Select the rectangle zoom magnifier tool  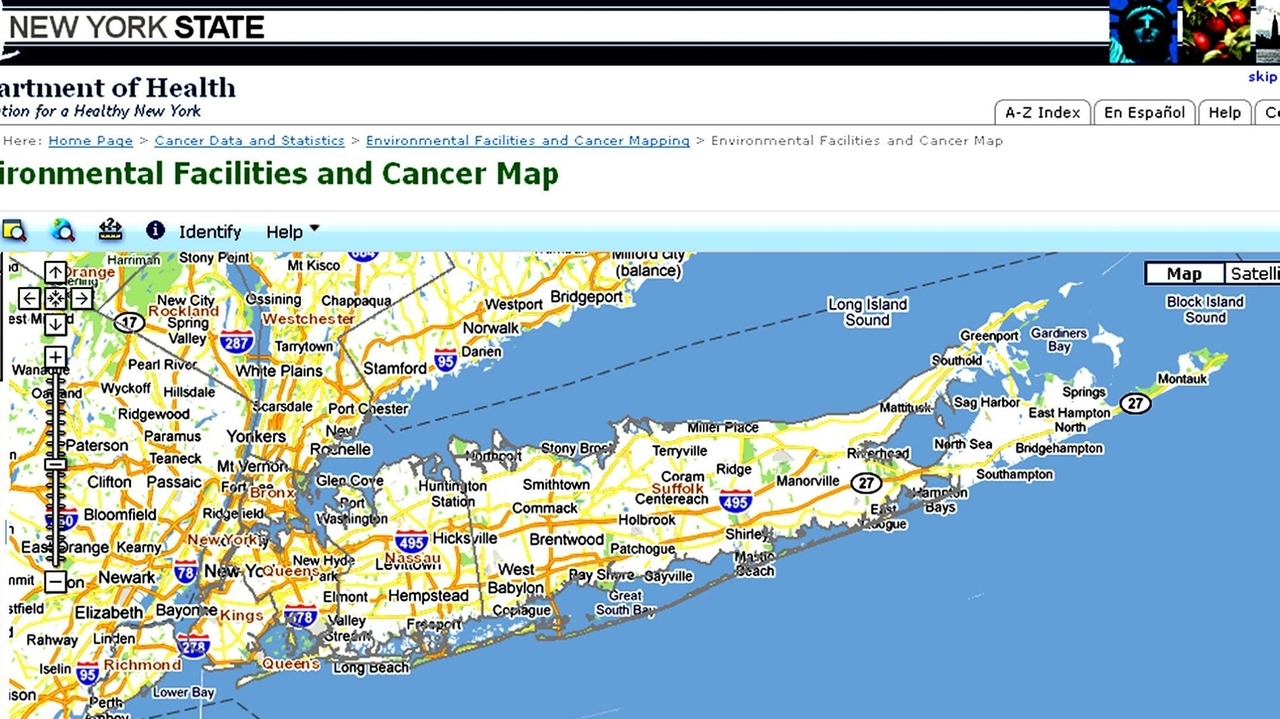click(x=13, y=231)
